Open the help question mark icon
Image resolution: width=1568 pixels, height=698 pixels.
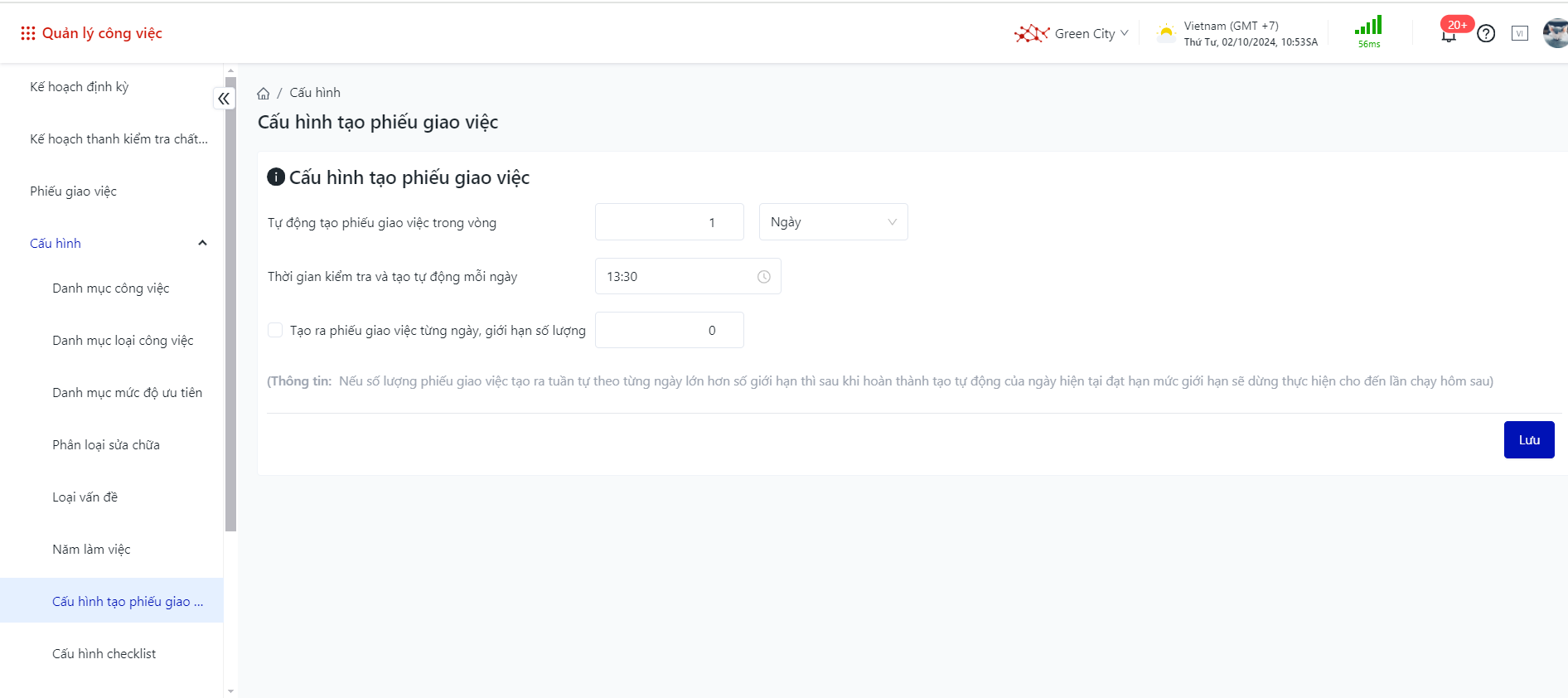tap(1486, 34)
